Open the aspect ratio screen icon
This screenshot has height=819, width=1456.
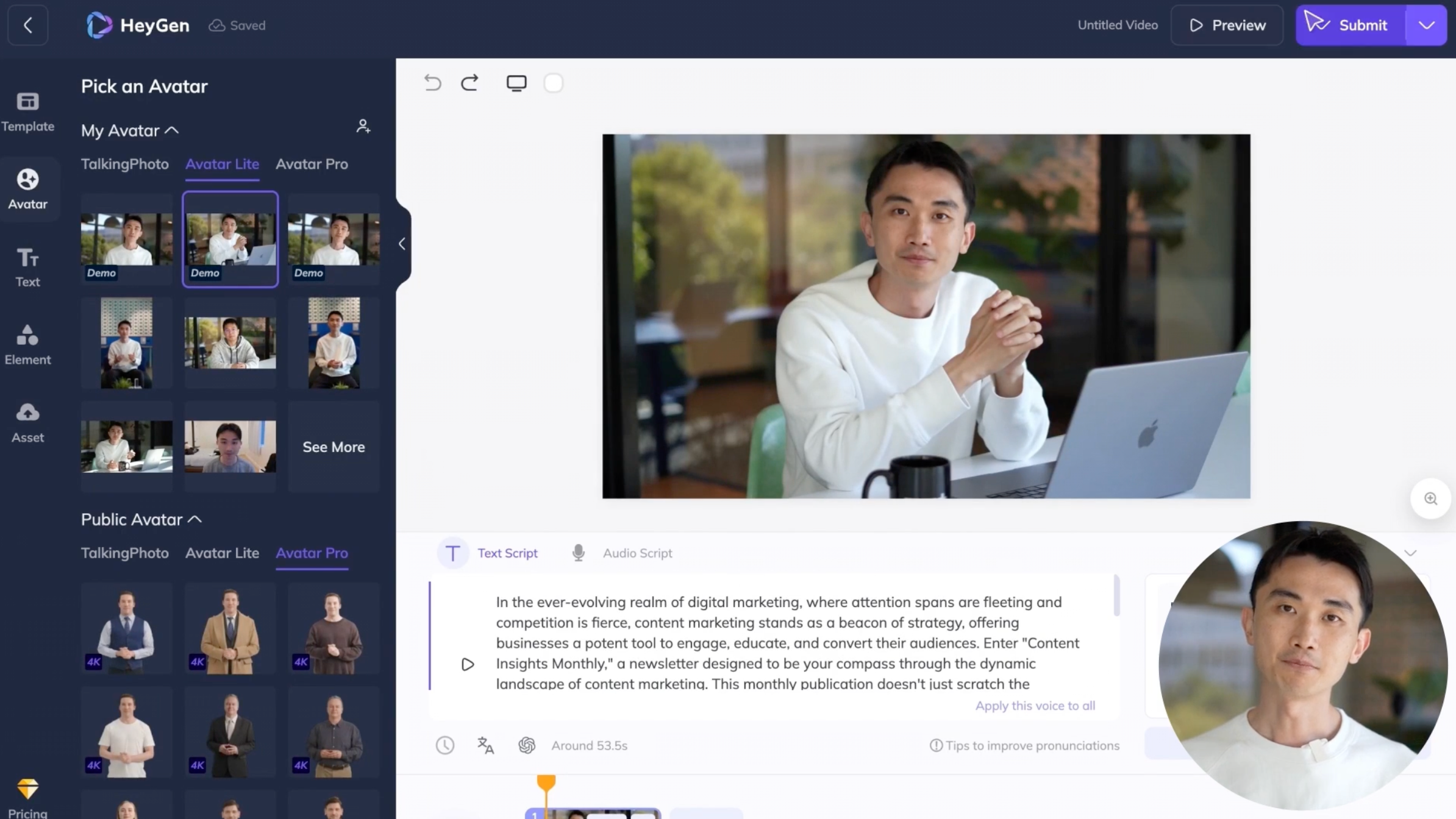click(x=516, y=83)
